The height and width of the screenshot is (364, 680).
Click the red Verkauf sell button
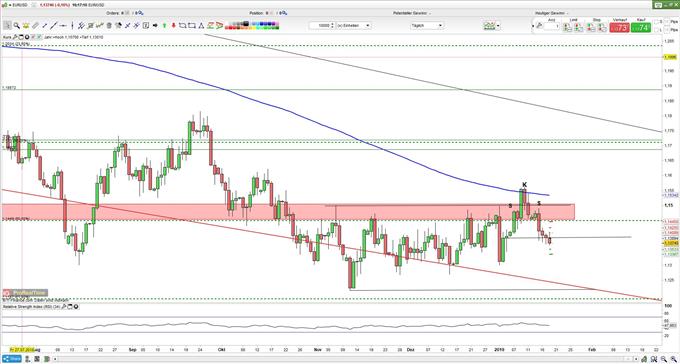pos(619,28)
